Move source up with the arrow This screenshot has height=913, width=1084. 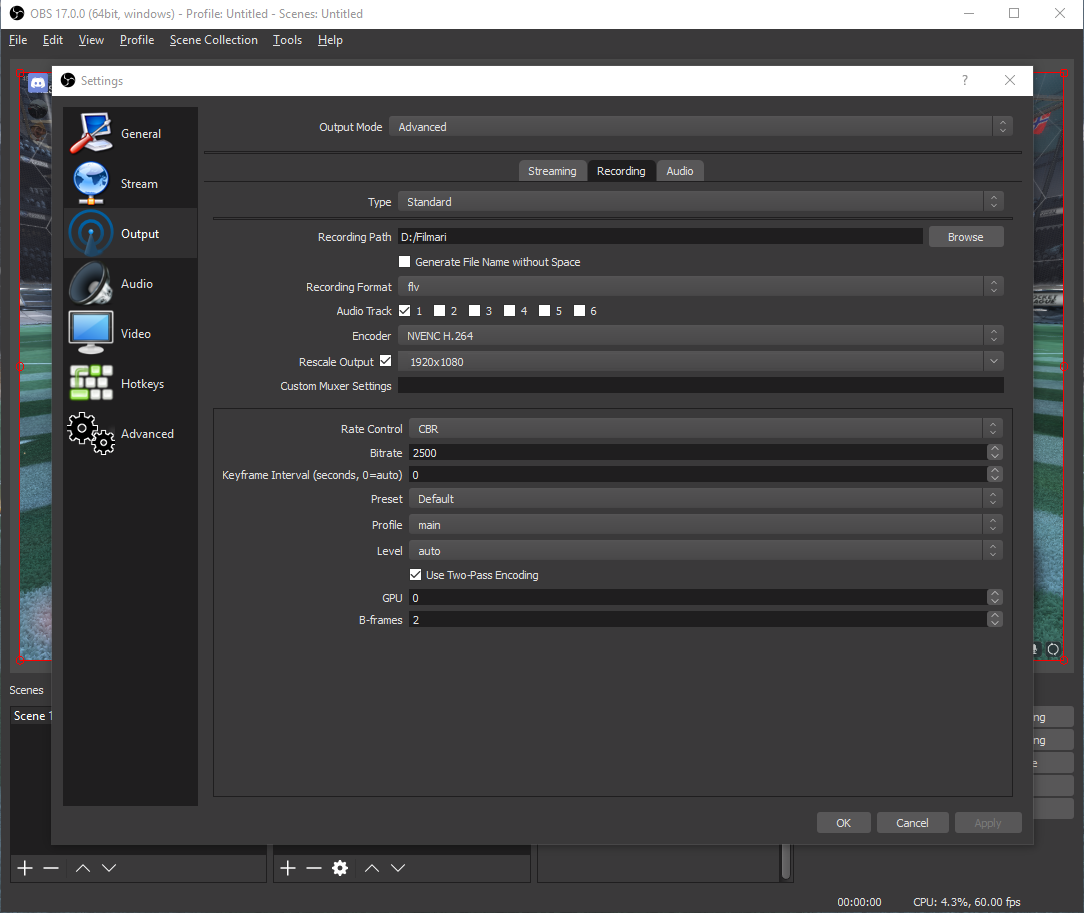pos(372,868)
